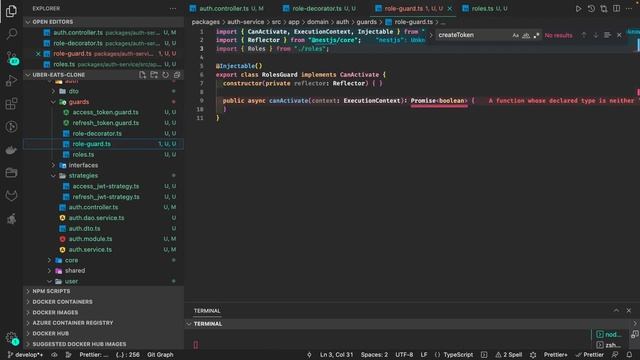Viewport: 640px width, 360px height.
Task: Open editor More Actions ellipsis
Action: 629,9
